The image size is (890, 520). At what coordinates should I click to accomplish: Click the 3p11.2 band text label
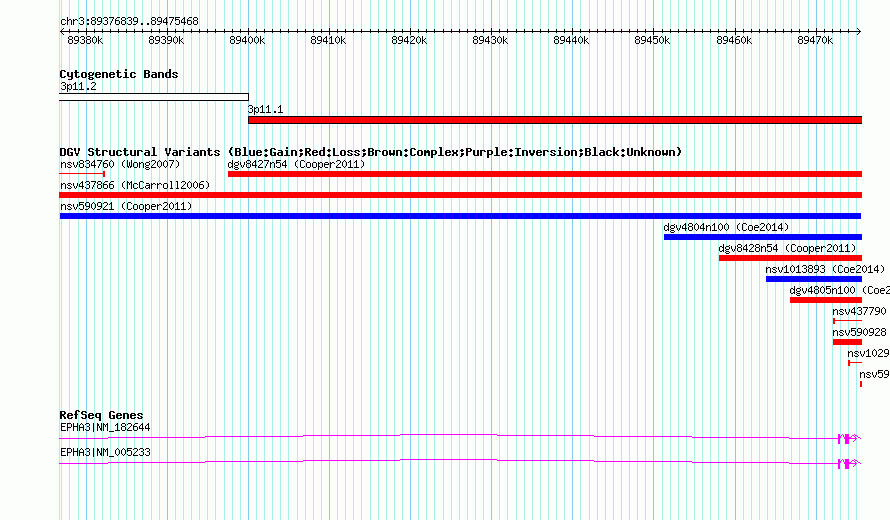(x=78, y=86)
